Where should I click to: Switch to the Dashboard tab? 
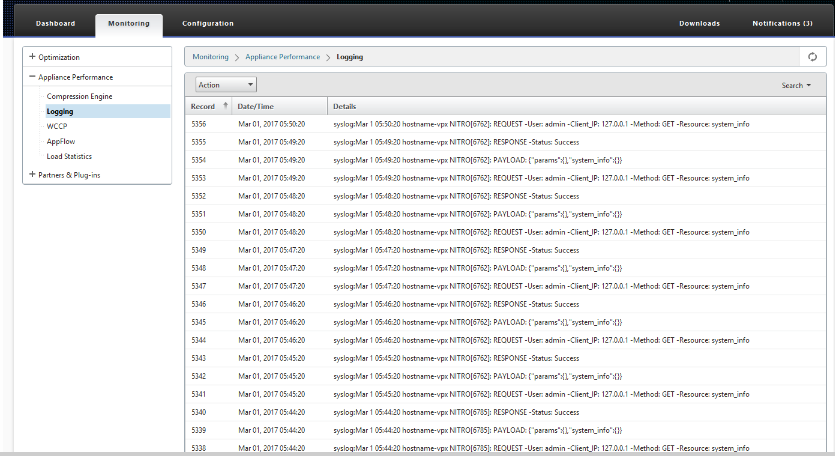tap(55, 23)
